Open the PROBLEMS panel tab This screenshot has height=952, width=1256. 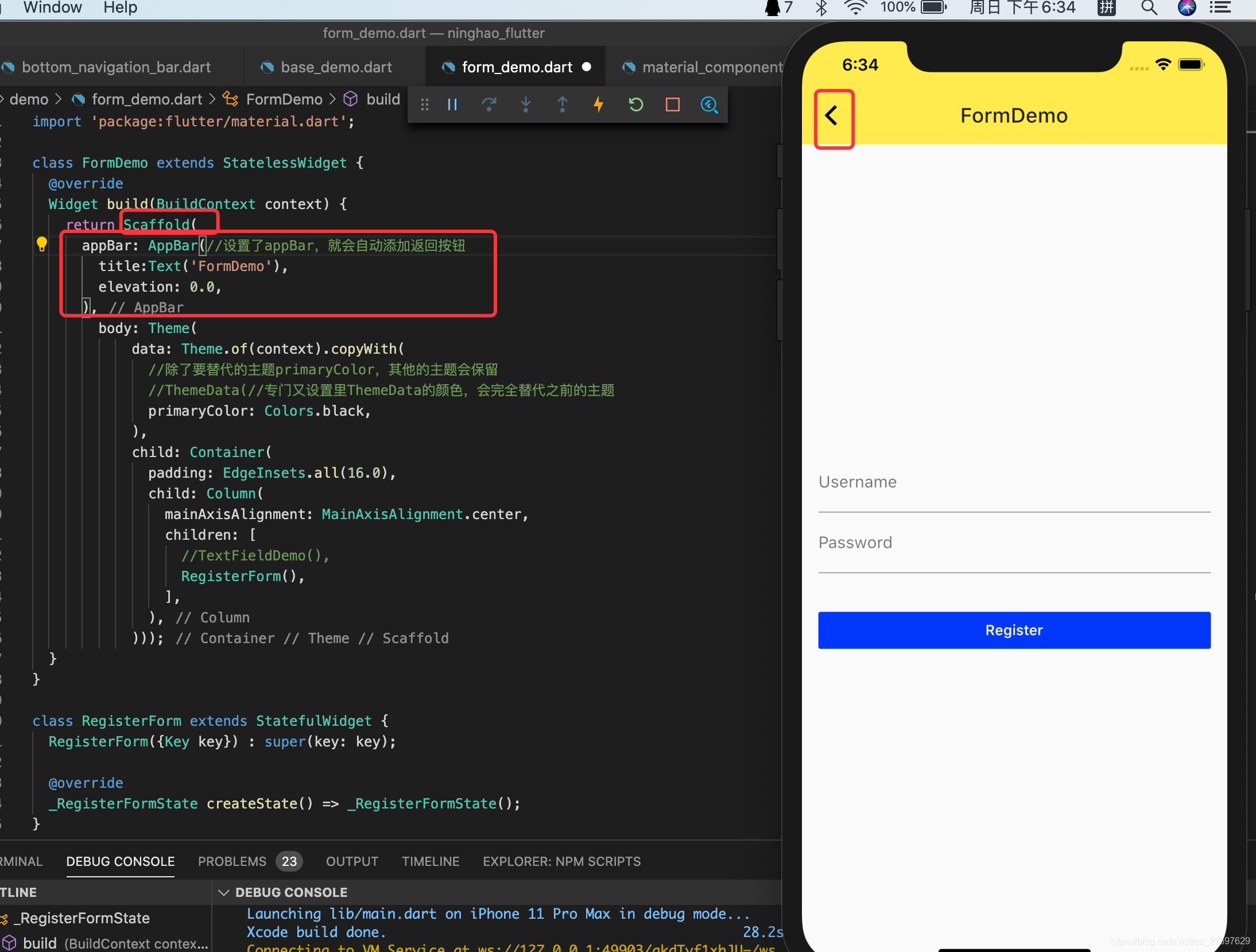point(232,861)
